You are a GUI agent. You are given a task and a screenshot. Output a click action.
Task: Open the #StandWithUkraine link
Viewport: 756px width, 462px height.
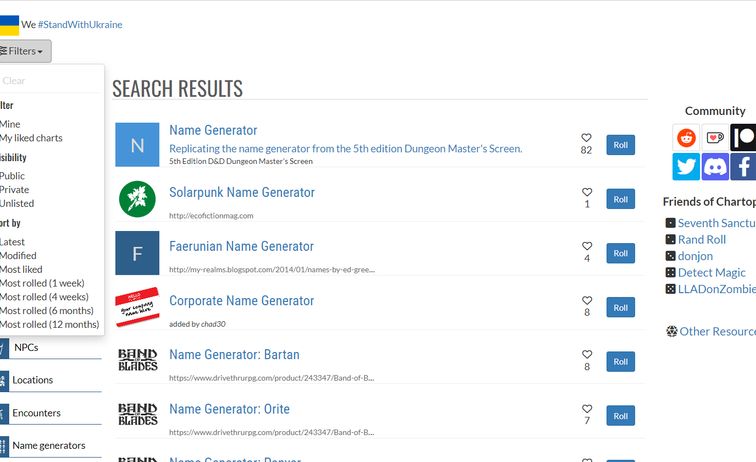tap(80, 24)
